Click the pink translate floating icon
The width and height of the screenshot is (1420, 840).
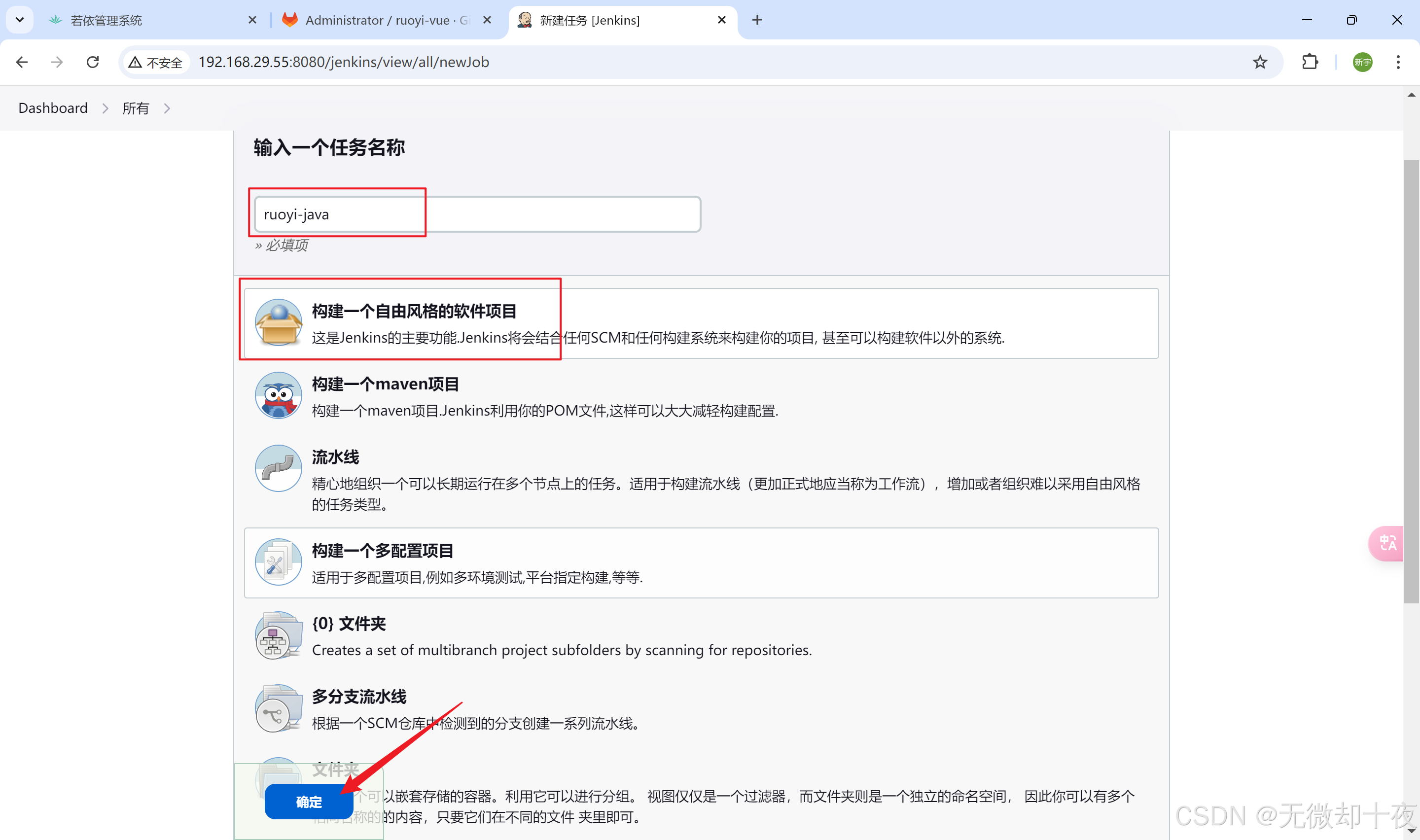pyautogui.click(x=1386, y=543)
